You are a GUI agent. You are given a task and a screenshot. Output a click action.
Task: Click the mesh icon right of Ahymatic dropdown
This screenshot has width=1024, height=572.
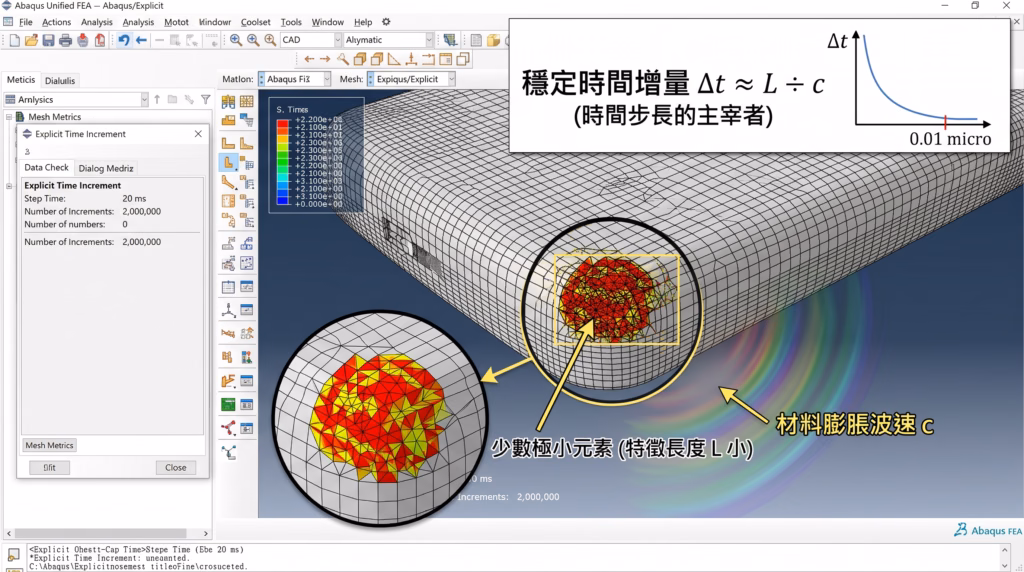click(x=450, y=40)
